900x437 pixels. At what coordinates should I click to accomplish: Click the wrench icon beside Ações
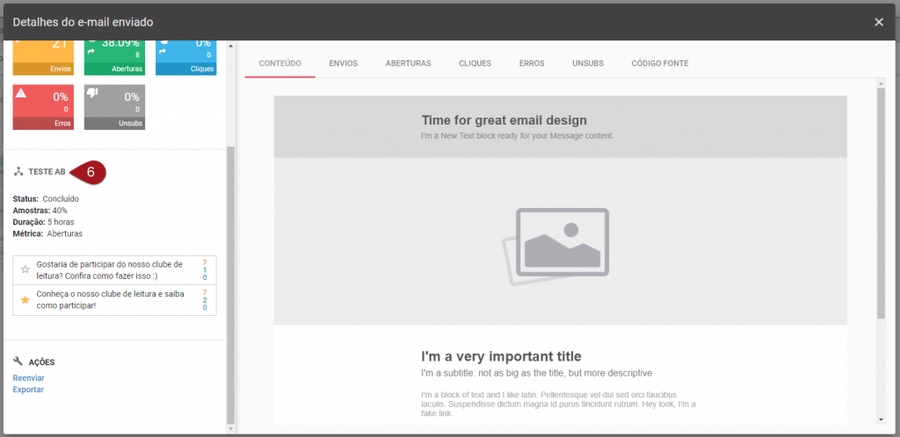pyautogui.click(x=19, y=361)
